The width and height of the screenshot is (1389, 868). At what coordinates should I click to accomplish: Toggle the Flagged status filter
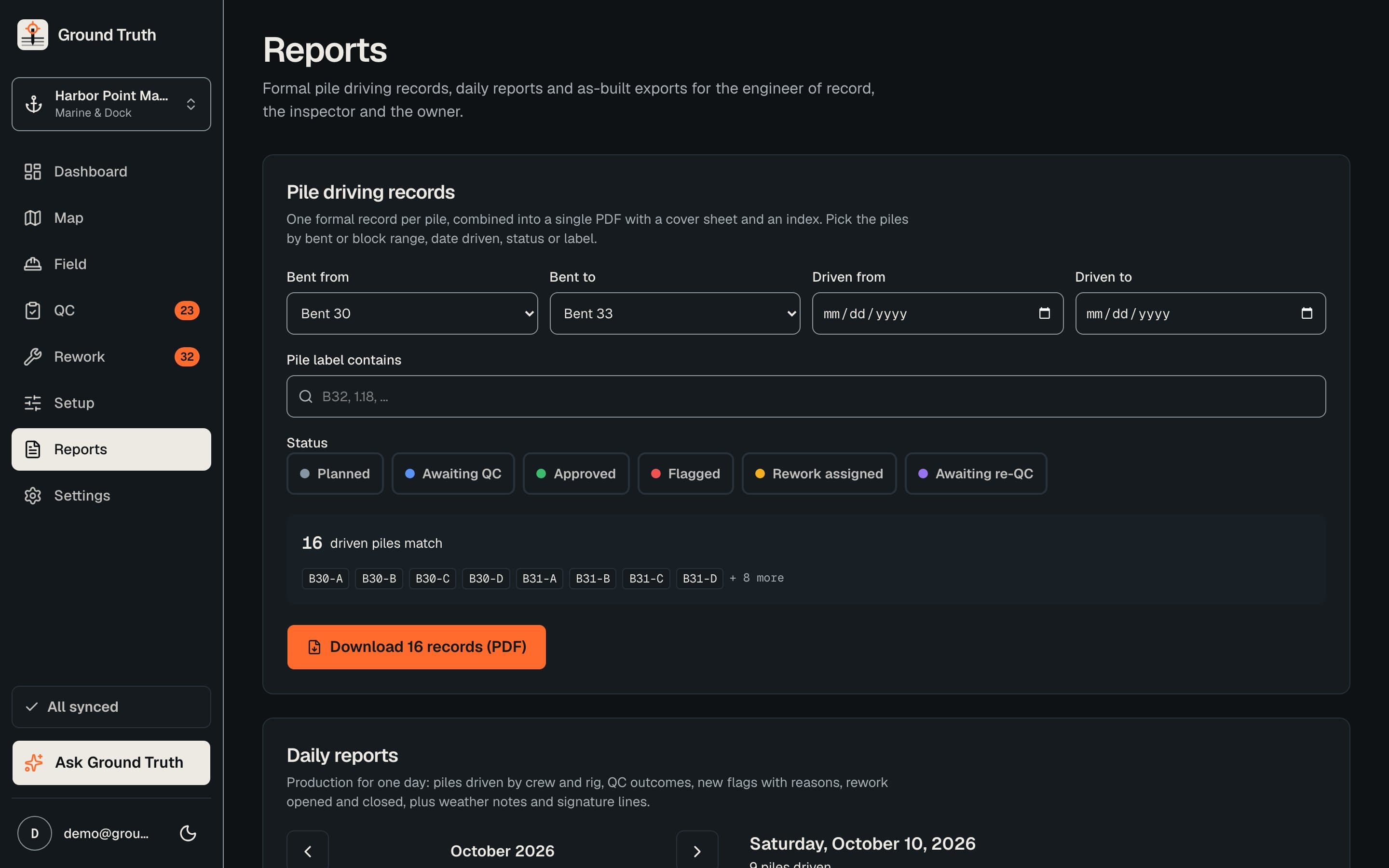(686, 474)
